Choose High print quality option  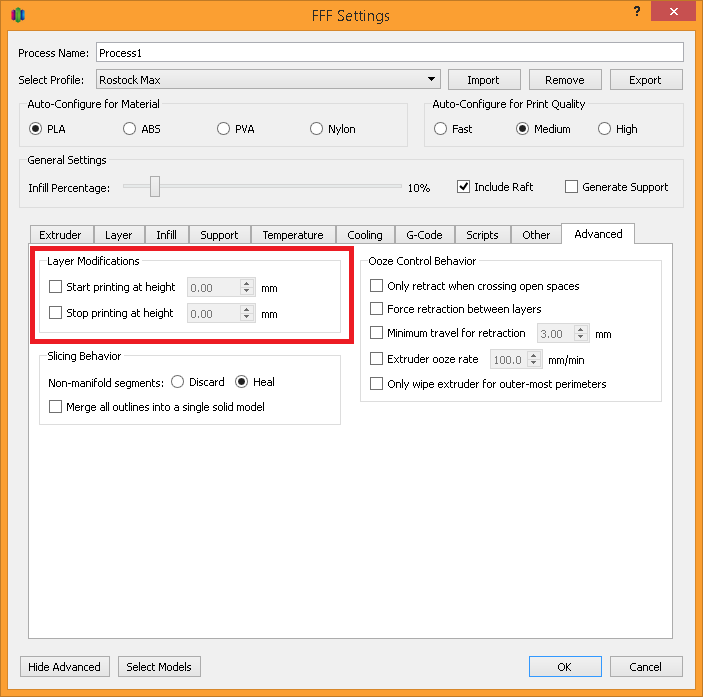pos(604,129)
